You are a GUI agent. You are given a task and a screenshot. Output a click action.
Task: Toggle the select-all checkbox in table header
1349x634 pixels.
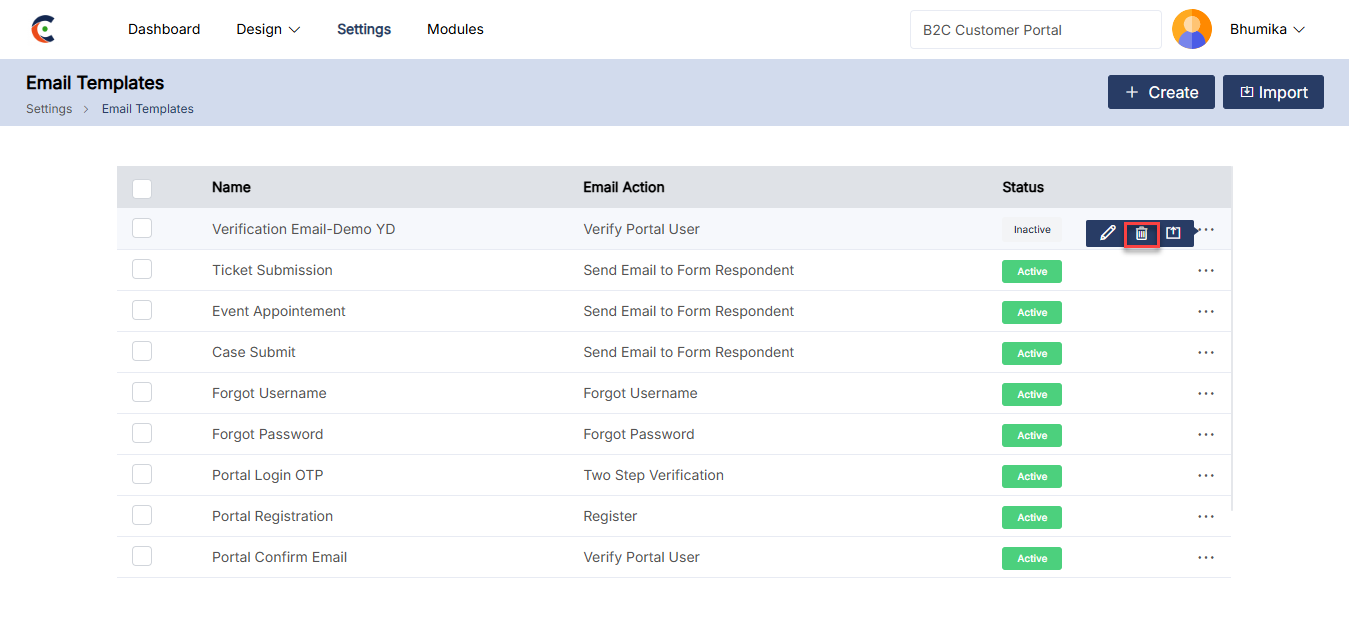pos(142,188)
